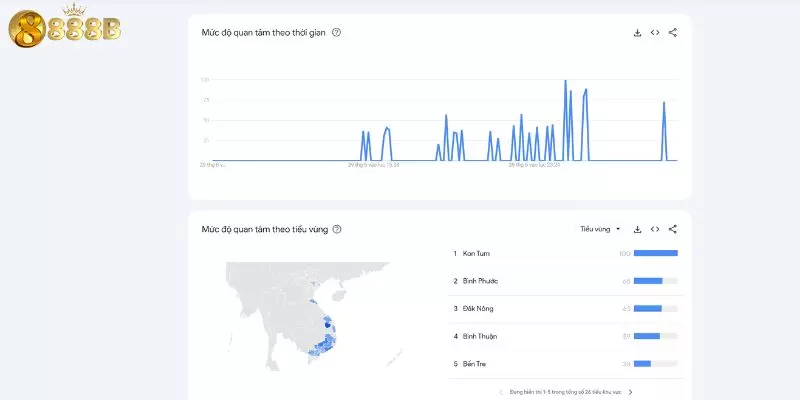This screenshot has width=800, height=400.
Task: Select Bình Phước in the region list
Action: coord(480,281)
